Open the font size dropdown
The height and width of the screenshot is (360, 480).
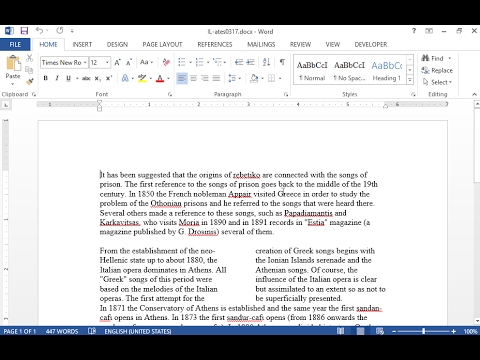pos(107,62)
